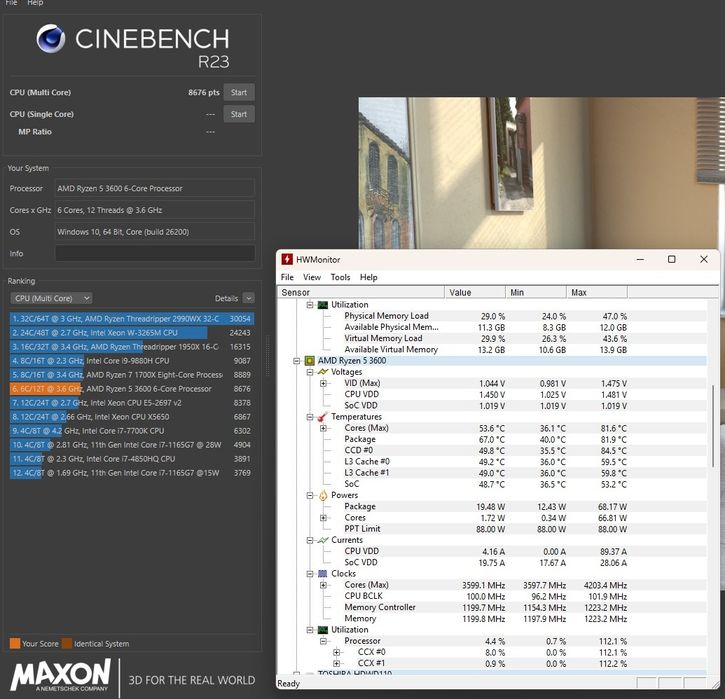Click the HWMonitor vertical scrollbar thumb

(x=713, y=425)
